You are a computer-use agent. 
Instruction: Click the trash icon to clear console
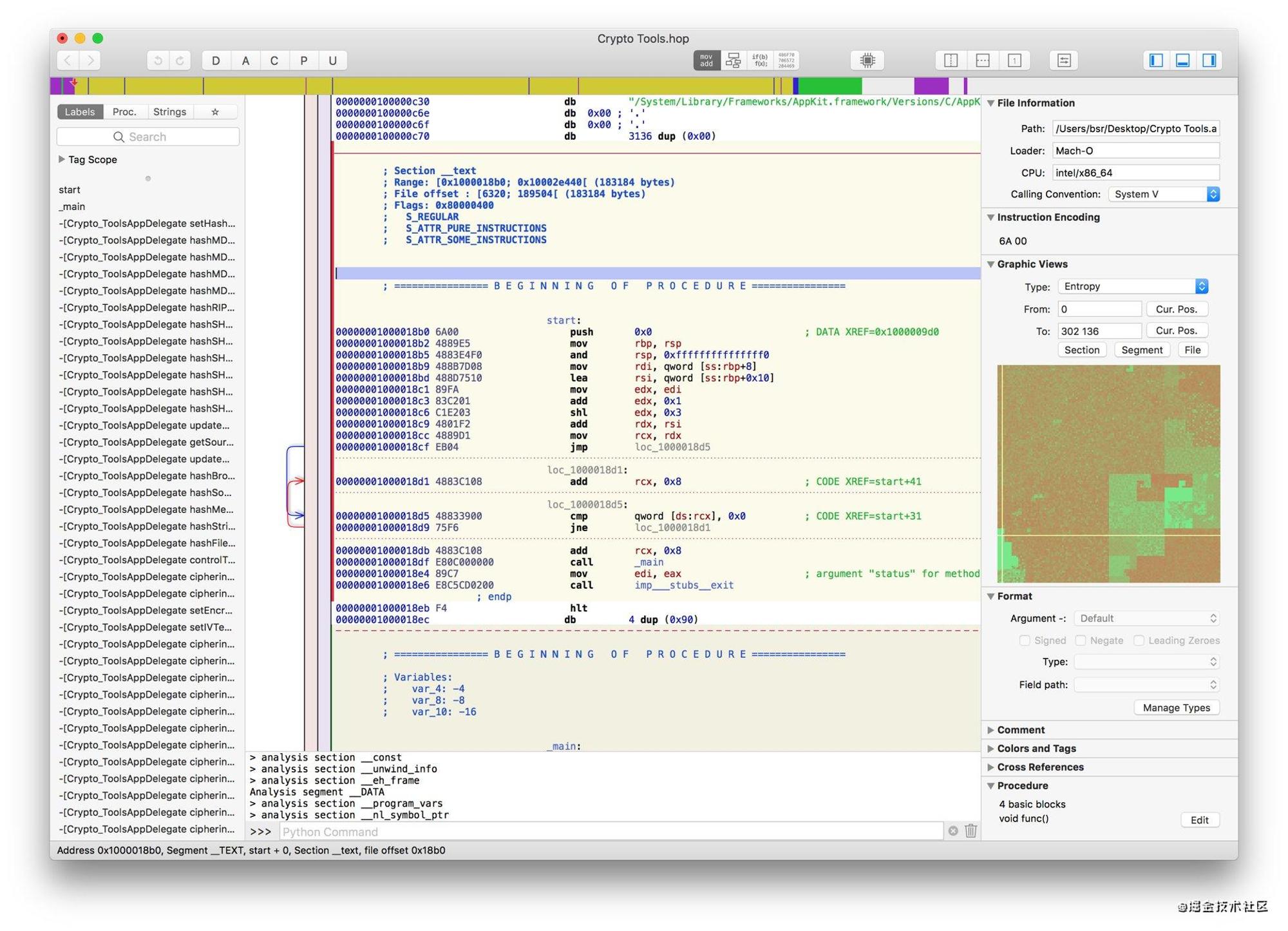pos(971,832)
